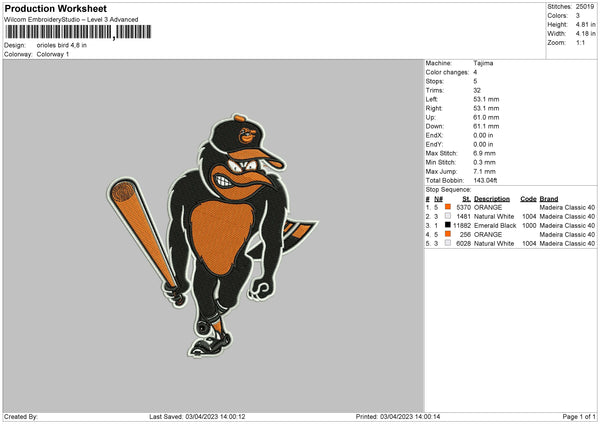Click the 'Stop Sequence:' label

pyautogui.click(x=448, y=190)
